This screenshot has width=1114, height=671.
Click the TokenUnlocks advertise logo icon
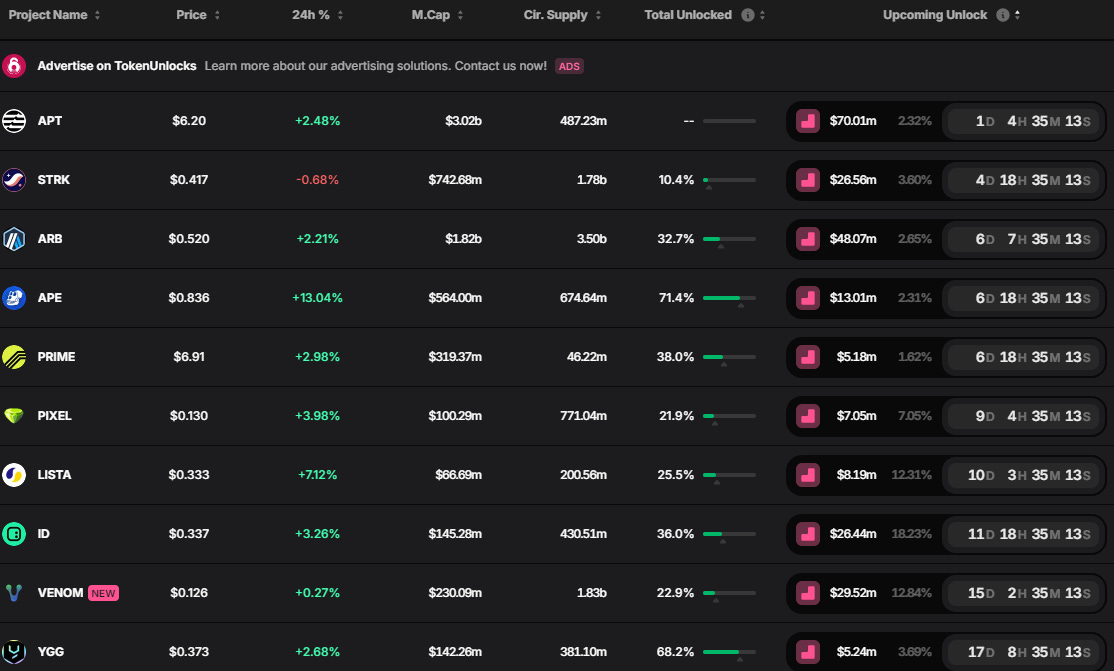[x=13, y=65]
